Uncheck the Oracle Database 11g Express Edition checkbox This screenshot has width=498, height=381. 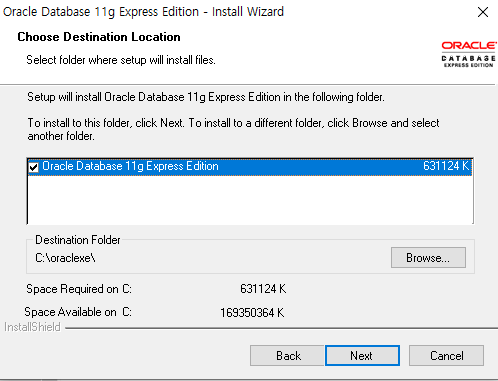coord(34,167)
